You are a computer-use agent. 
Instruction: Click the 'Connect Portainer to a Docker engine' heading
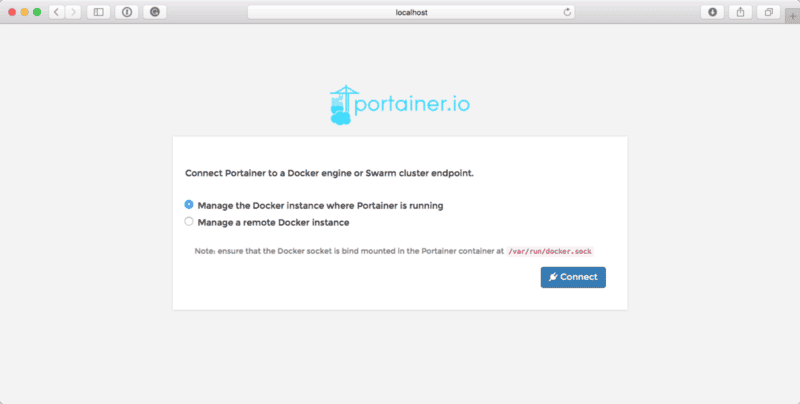(x=329, y=173)
